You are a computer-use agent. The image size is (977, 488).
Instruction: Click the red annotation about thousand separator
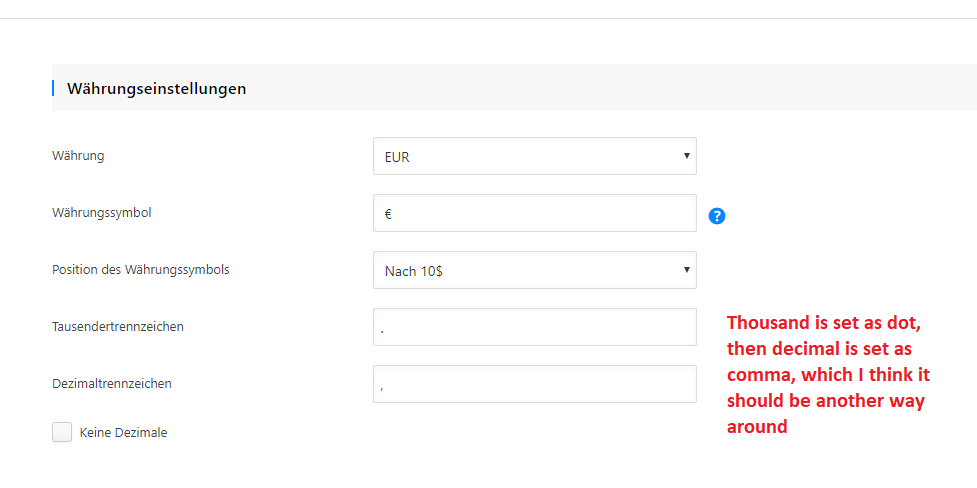(x=832, y=375)
